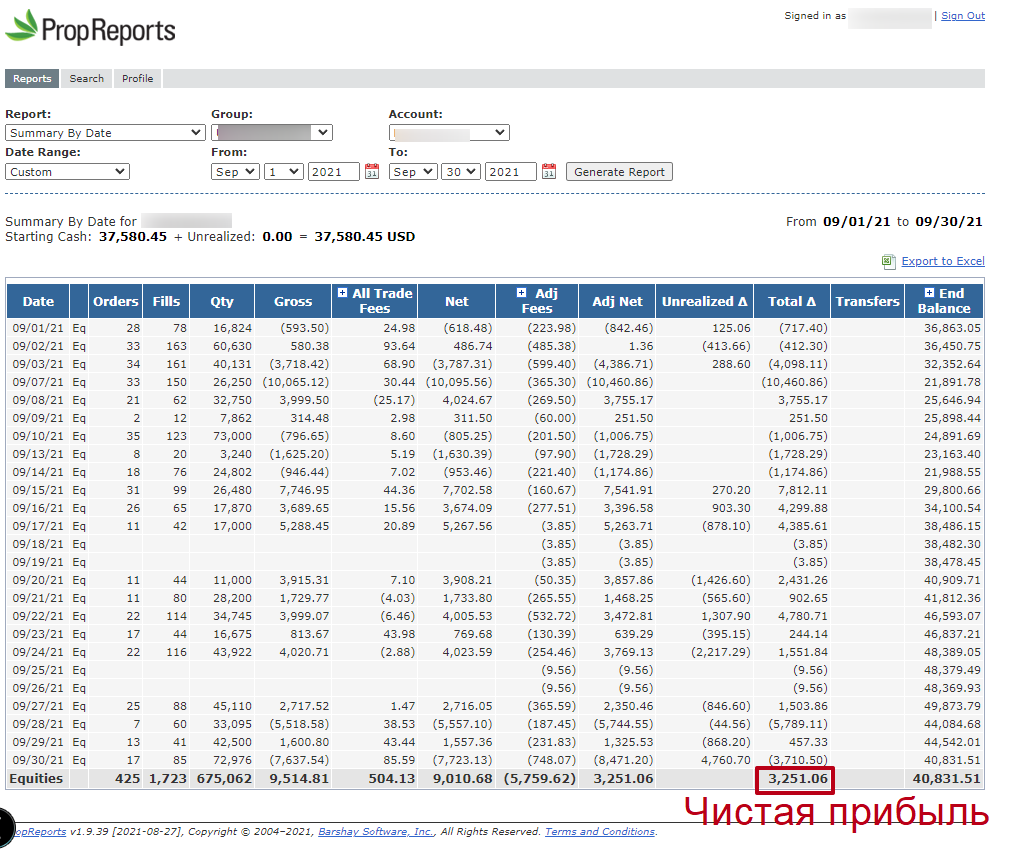Open the Date Range dropdown
Screen dimensions: 1027x863
click(x=67, y=172)
